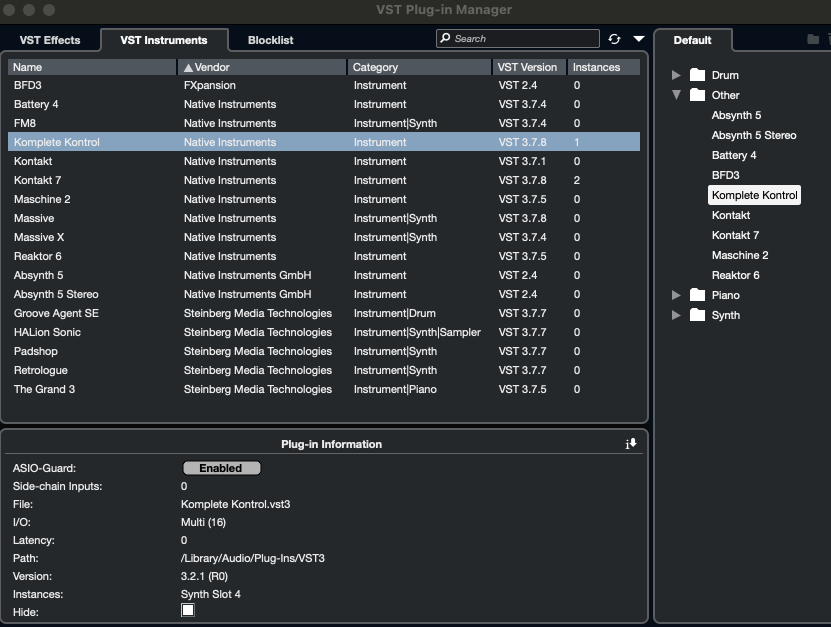
Task: Toggle the plug-in information panel icon
Action: pos(631,444)
